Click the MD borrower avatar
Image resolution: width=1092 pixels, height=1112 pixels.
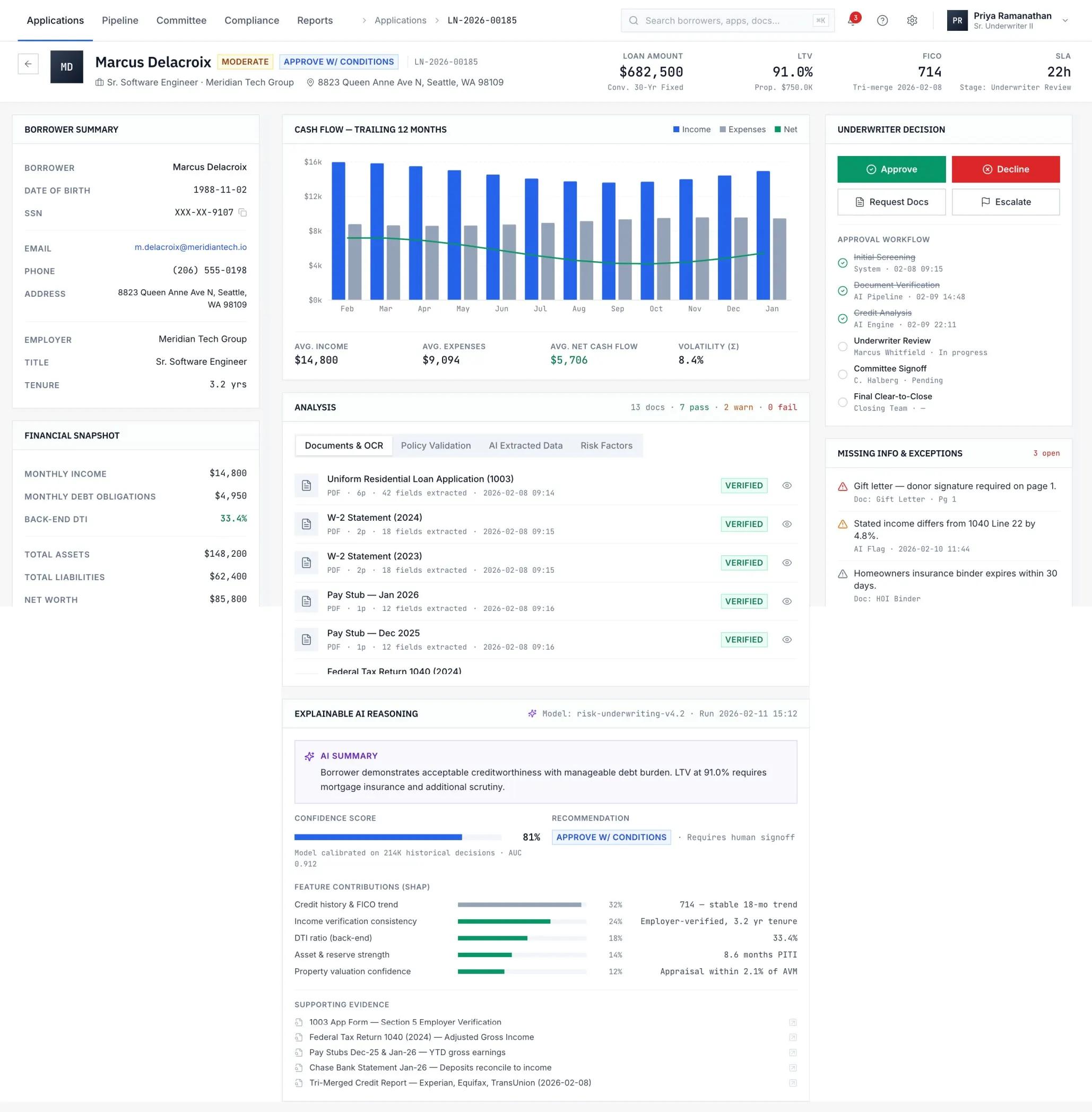66,66
